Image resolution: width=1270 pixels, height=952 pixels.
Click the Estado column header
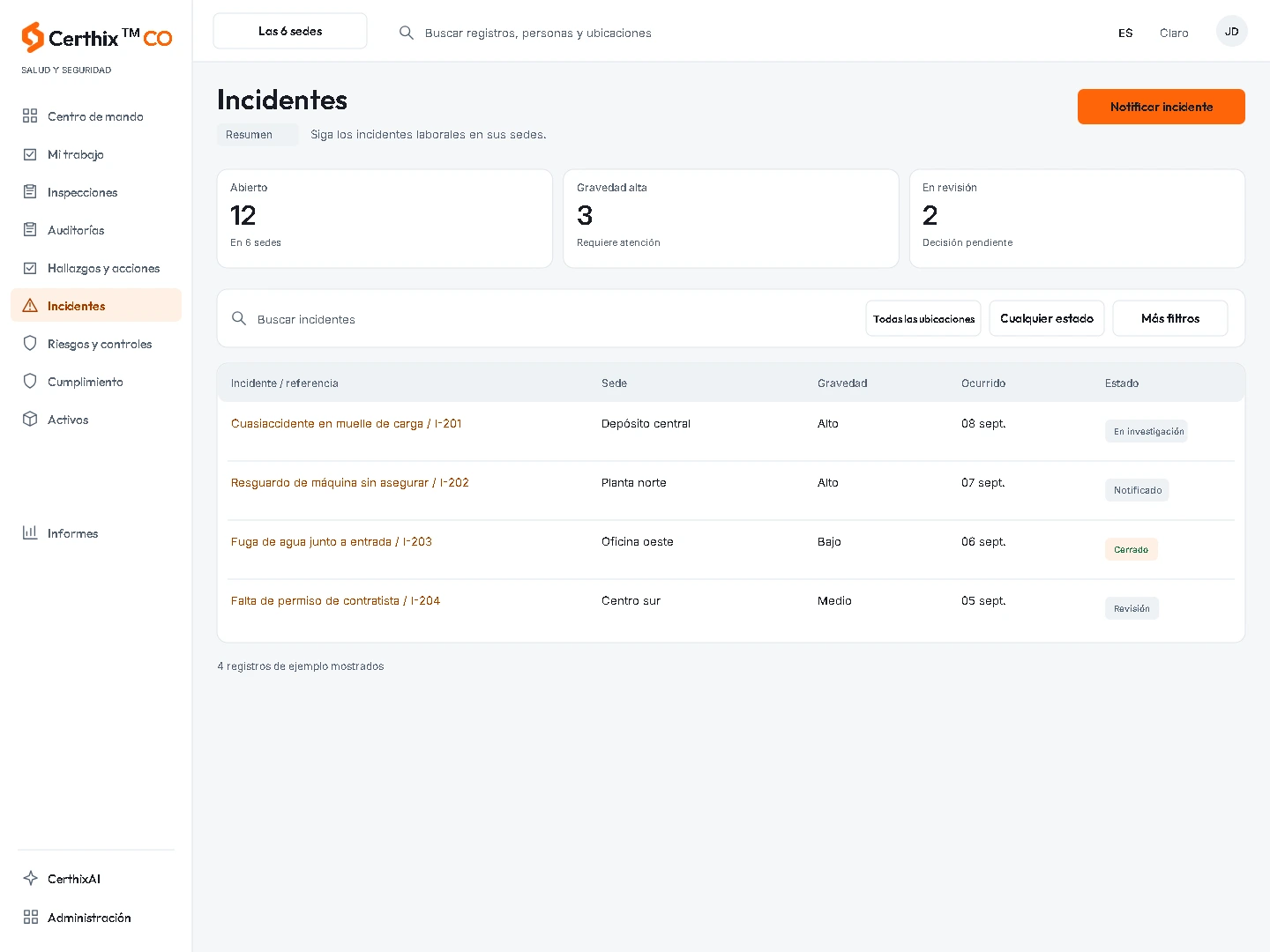click(x=1122, y=383)
